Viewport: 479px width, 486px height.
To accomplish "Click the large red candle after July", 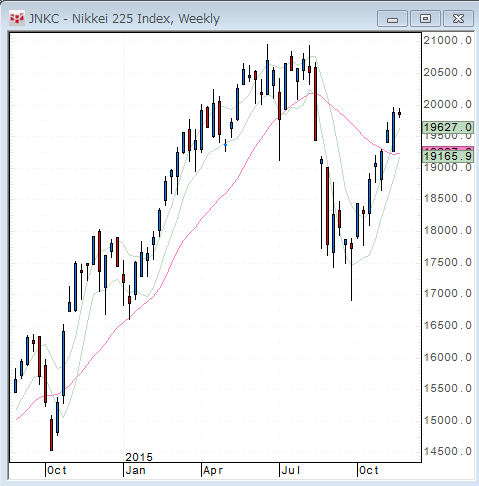I will 315,104.
